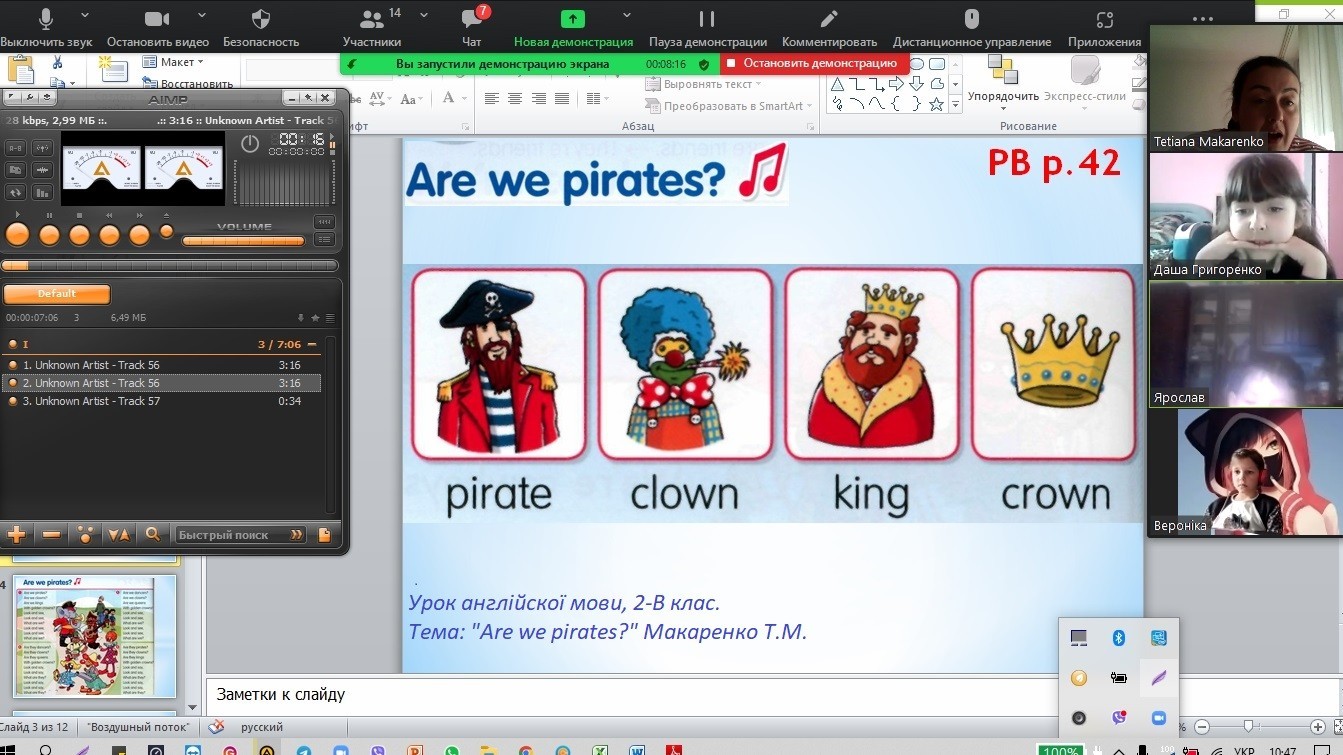Click the AIMP stop button
The image size is (1343, 755).
(x=79, y=235)
